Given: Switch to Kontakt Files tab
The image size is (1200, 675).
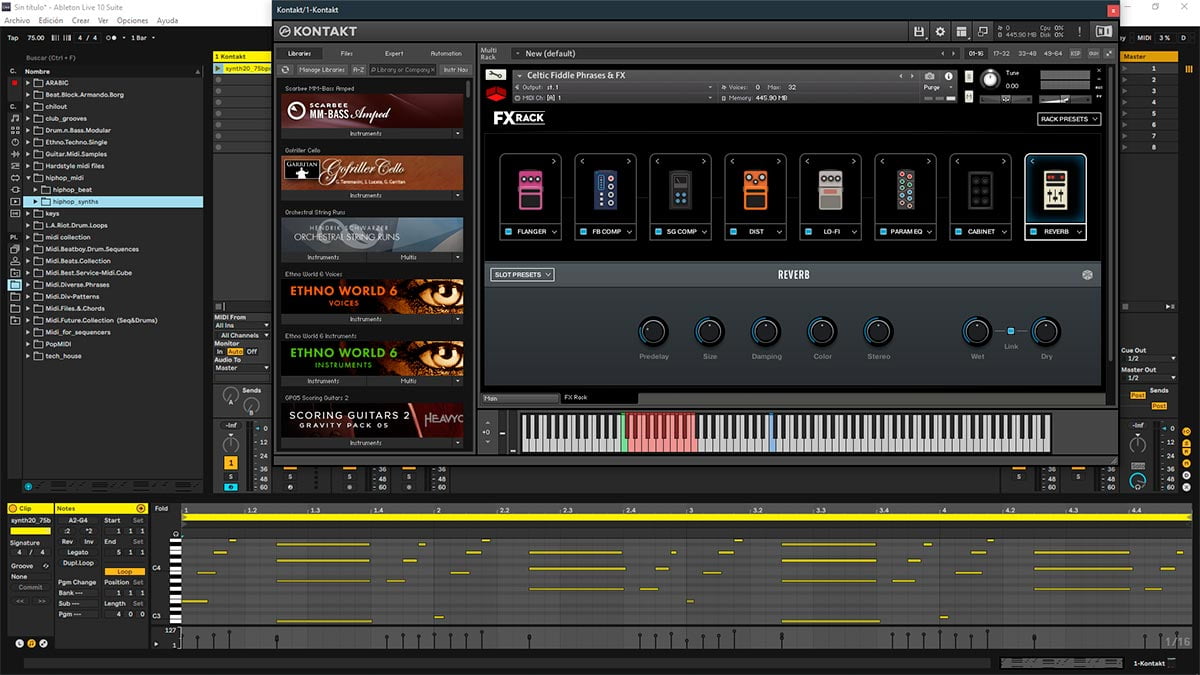Looking at the screenshot, I should click(x=347, y=53).
